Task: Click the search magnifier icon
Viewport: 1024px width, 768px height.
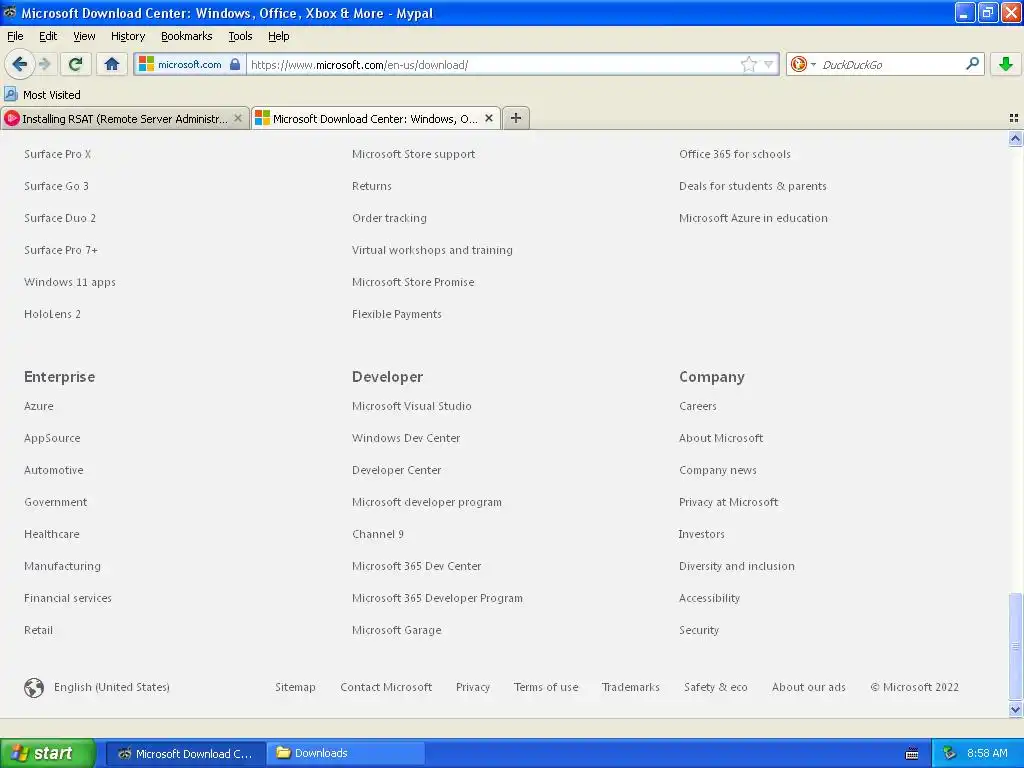Action: coord(972,64)
